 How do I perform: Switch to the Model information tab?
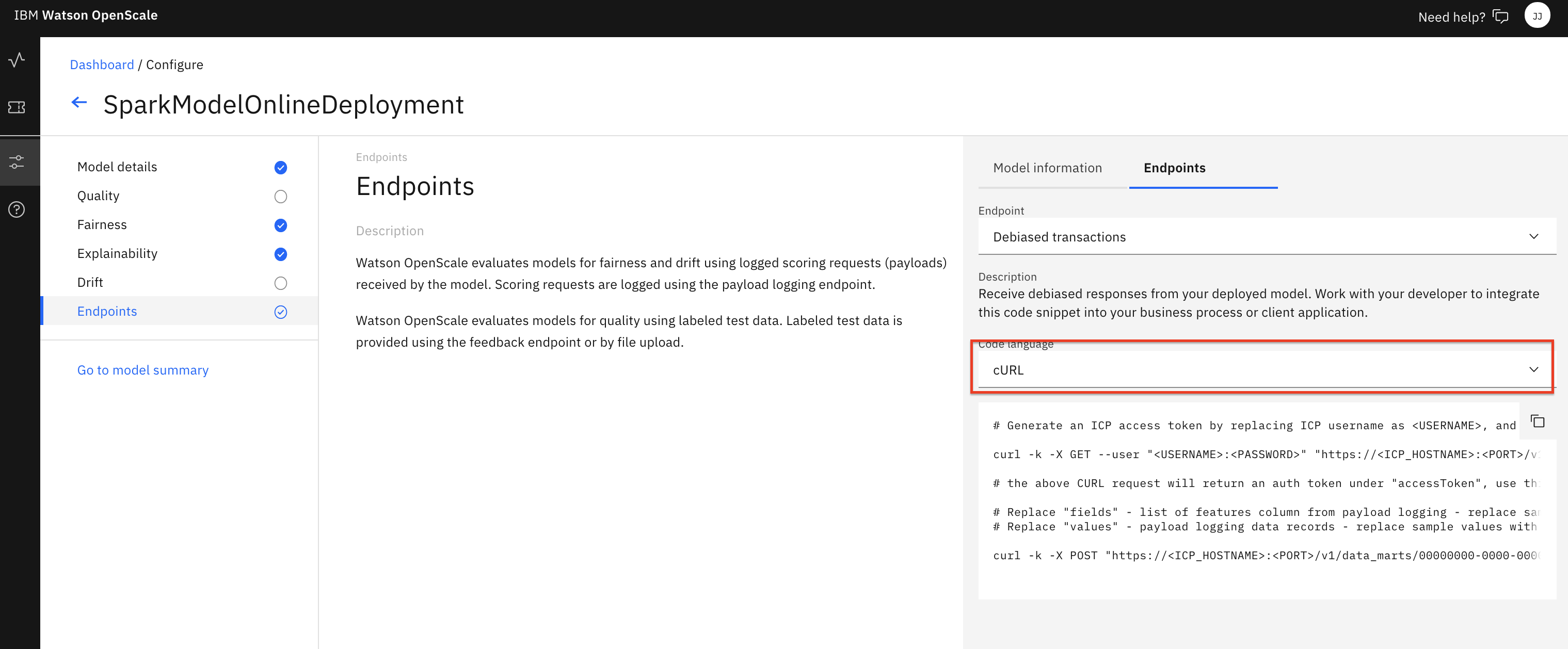(1047, 168)
